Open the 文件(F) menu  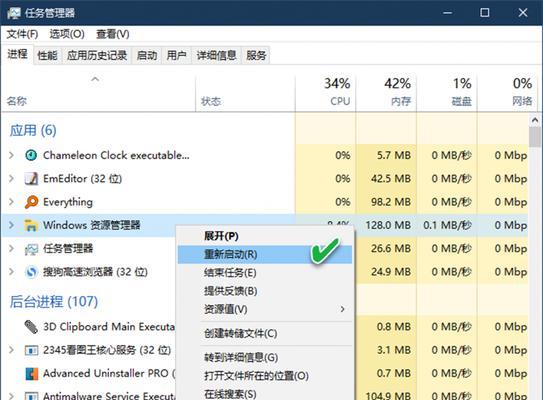click(23, 34)
